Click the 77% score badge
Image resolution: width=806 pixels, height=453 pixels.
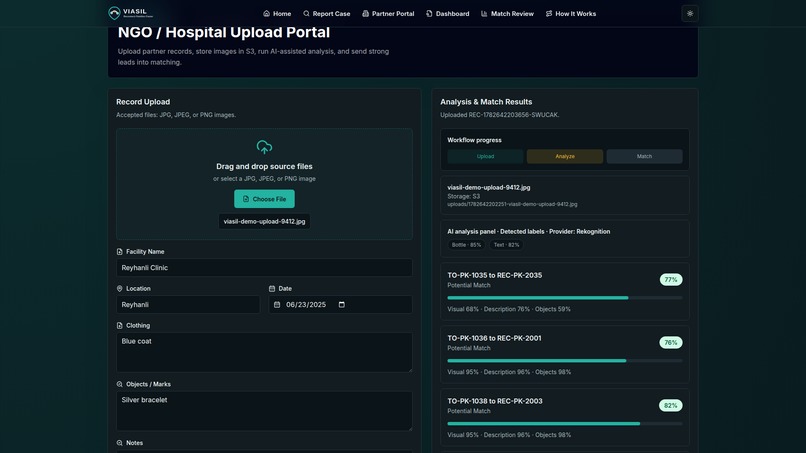671,280
